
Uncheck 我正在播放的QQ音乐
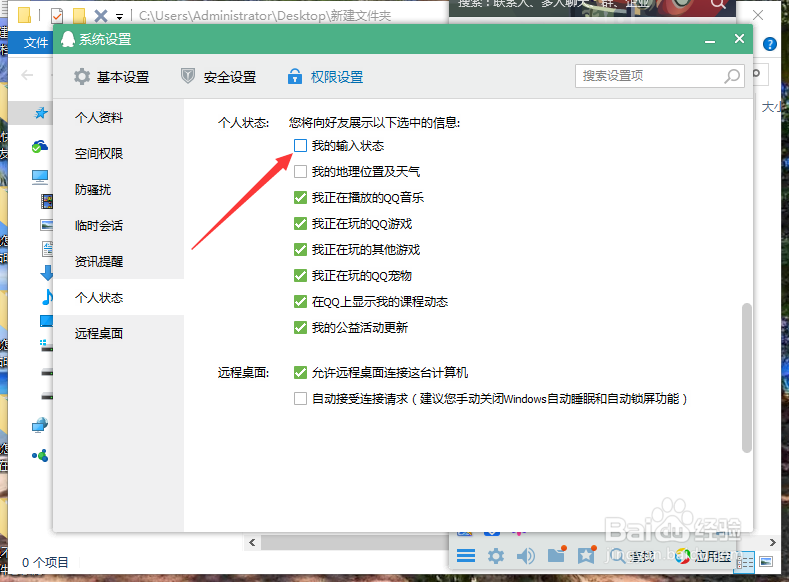pyautogui.click(x=300, y=198)
